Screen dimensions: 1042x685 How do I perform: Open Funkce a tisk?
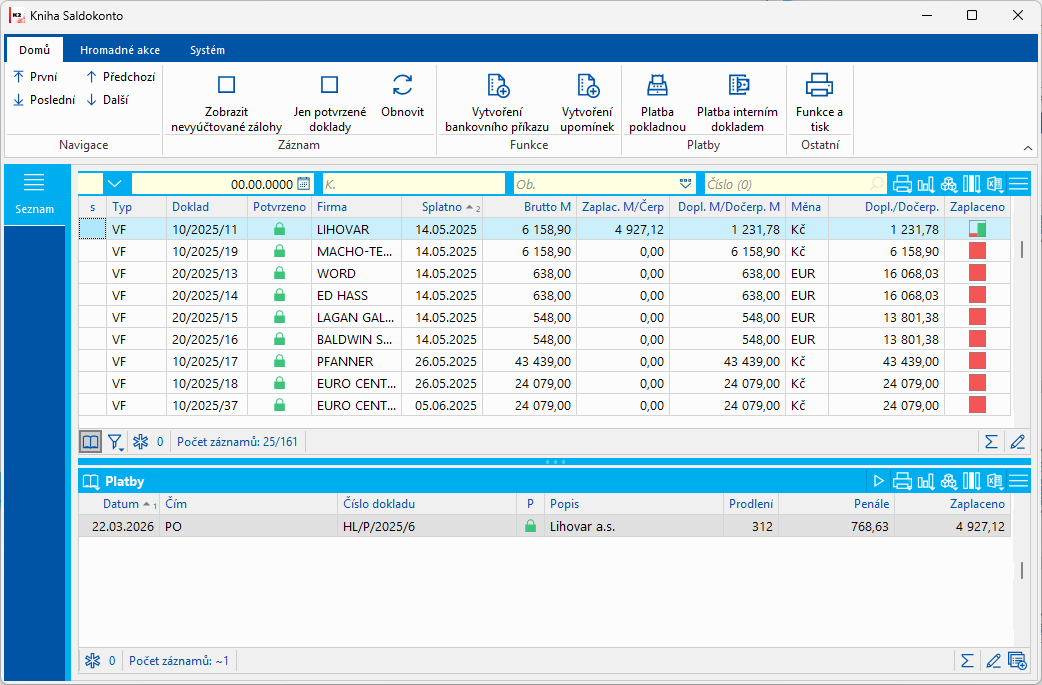pos(819,102)
